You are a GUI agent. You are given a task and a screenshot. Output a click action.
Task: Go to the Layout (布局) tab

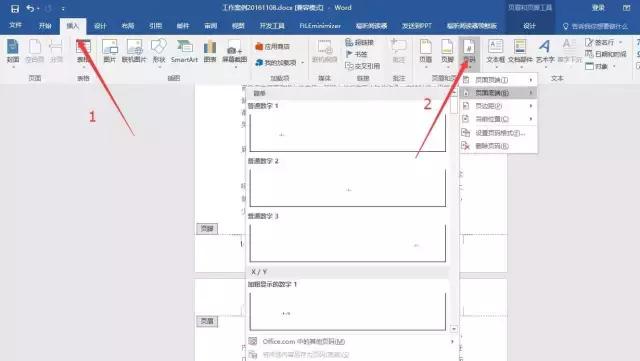pyautogui.click(x=128, y=26)
